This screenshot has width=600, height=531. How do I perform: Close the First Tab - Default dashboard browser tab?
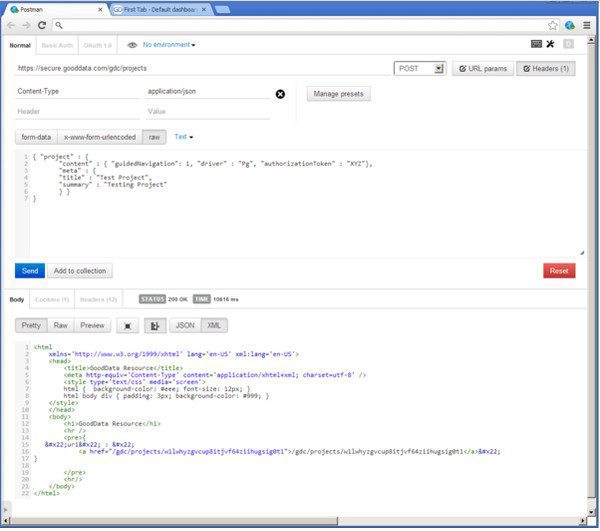pos(204,10)
